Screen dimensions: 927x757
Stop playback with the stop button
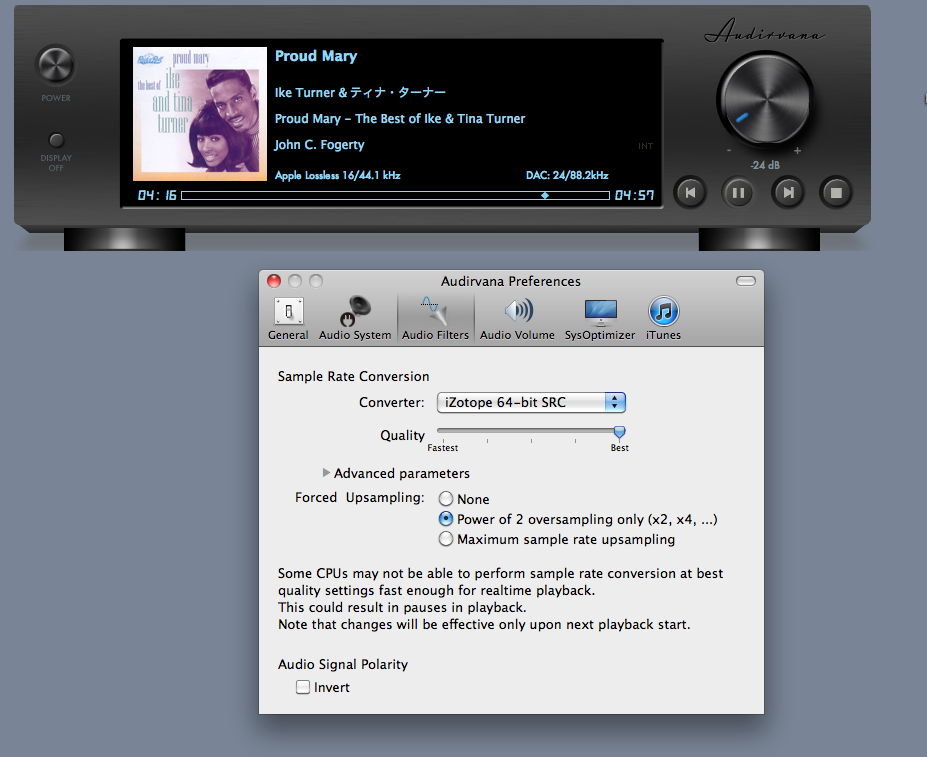(x=836, y=192)
